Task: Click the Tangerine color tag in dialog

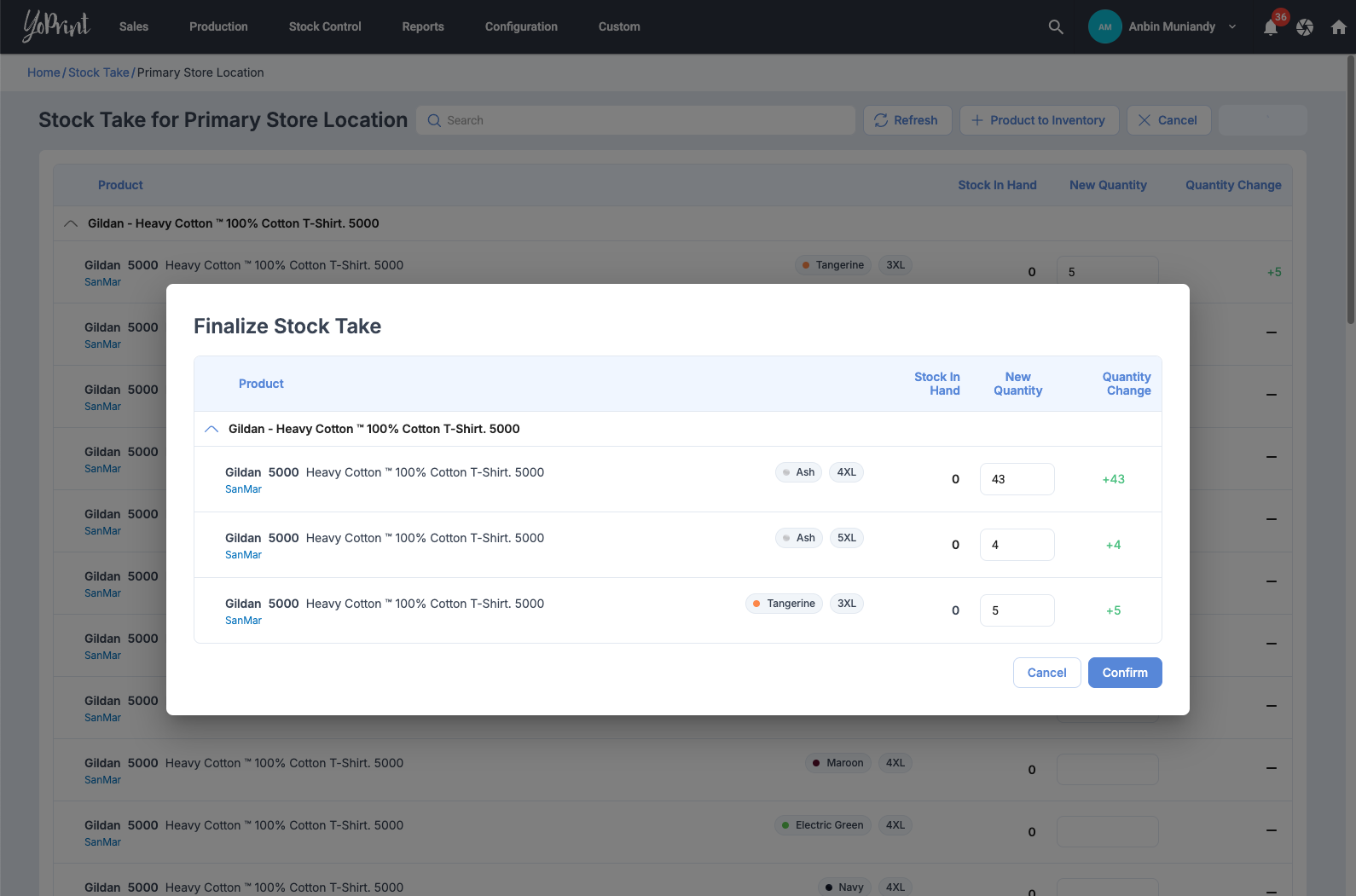Action: pos(783,604)
